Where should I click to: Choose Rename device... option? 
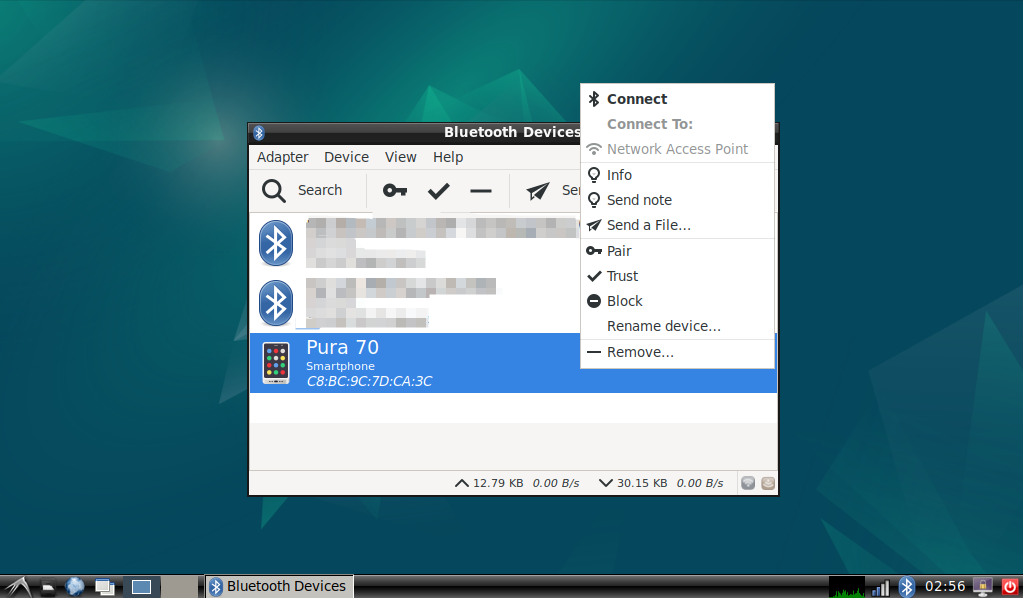point(677,326)
